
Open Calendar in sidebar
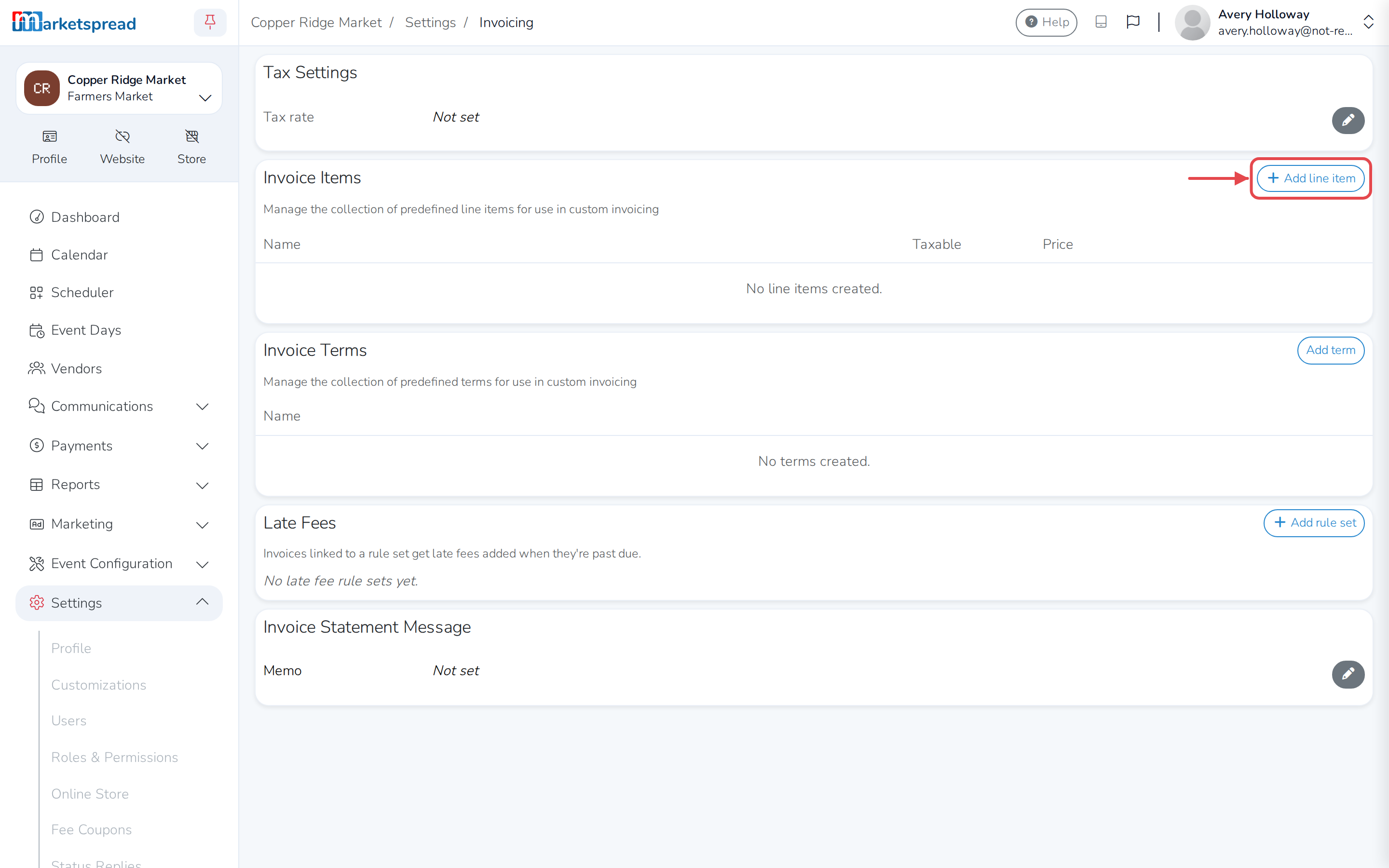coord(119,255)
